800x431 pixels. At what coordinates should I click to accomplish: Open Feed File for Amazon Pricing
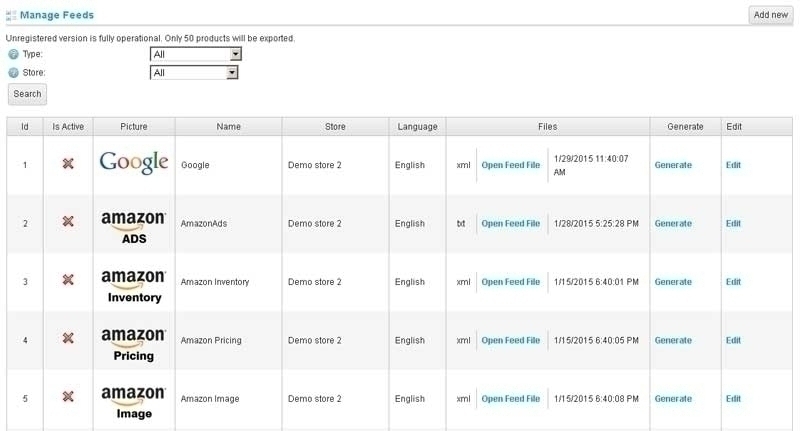[511, 340]
